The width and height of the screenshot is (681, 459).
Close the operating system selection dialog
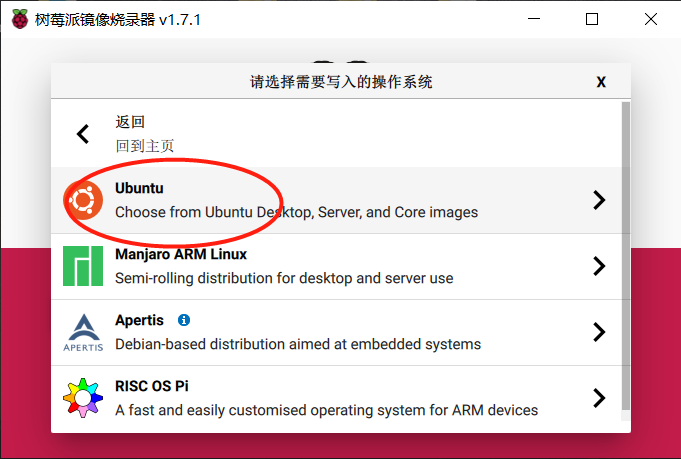point(601,82)
